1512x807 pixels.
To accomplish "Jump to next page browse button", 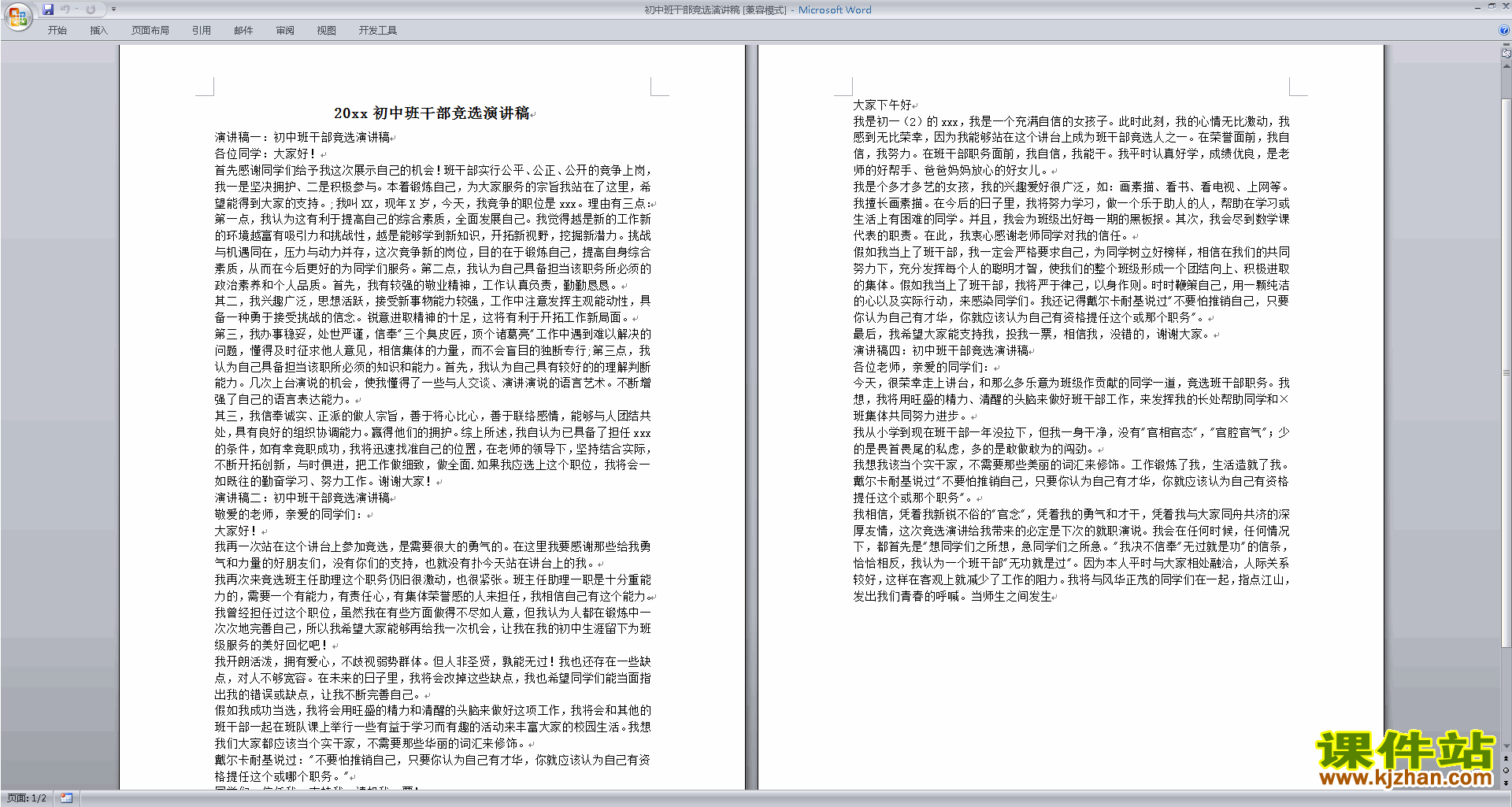I will pos(1506,783).
